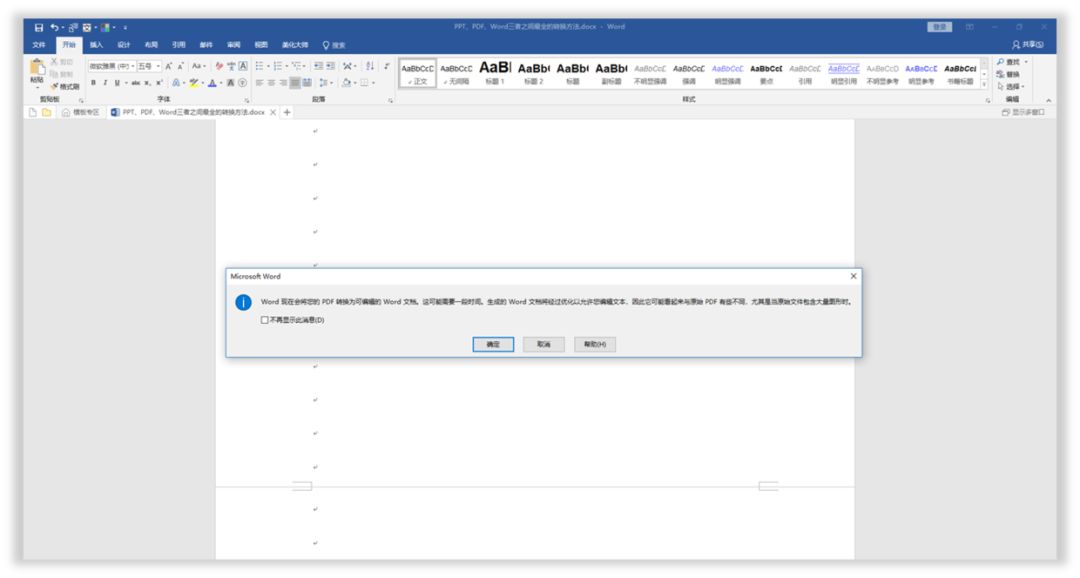Check the 不再显示此消息(D) checkbox
The height and width of the screenshot is (578, 1080).
264,320
